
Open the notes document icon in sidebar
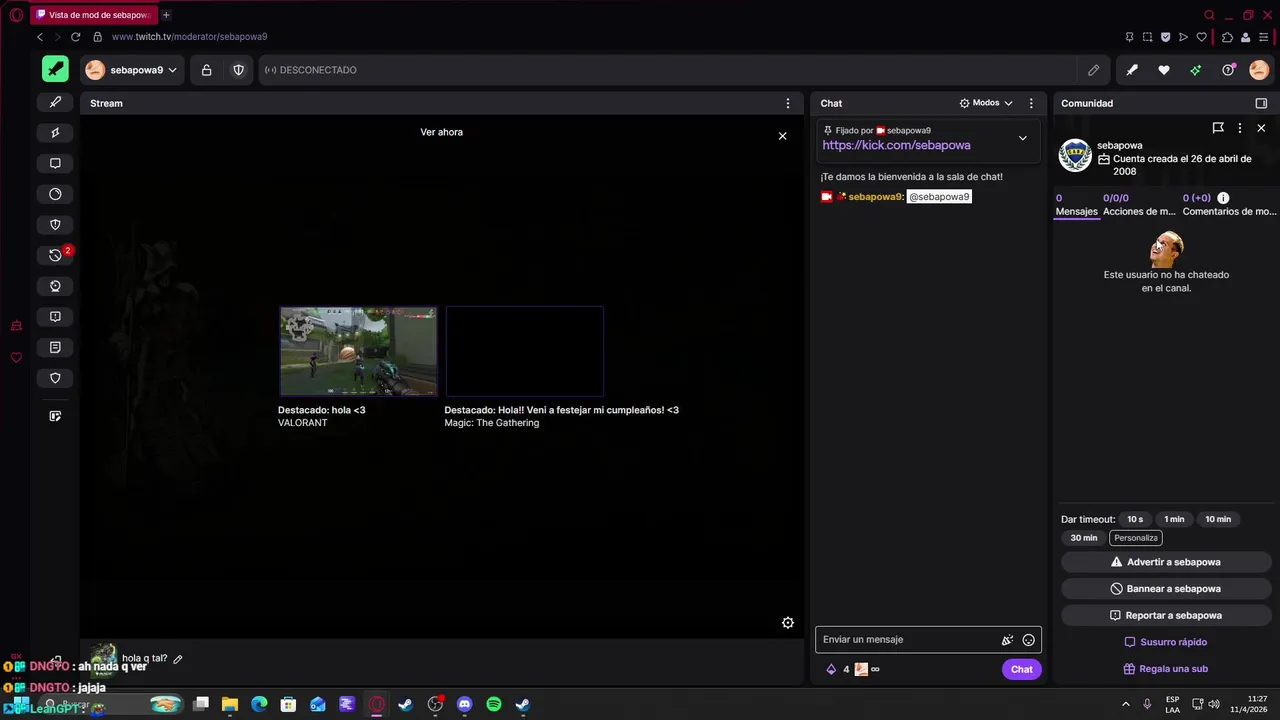[x=55, y=347]
